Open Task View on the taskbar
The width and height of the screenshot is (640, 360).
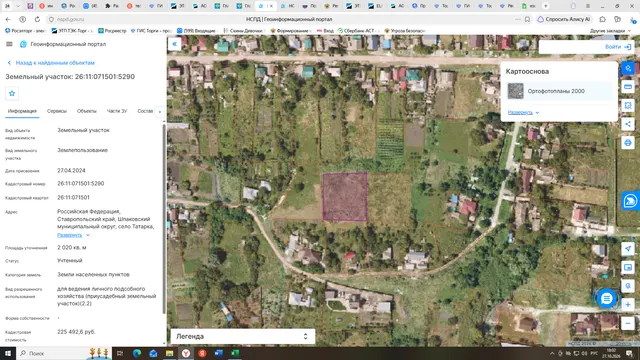(120, 353)
